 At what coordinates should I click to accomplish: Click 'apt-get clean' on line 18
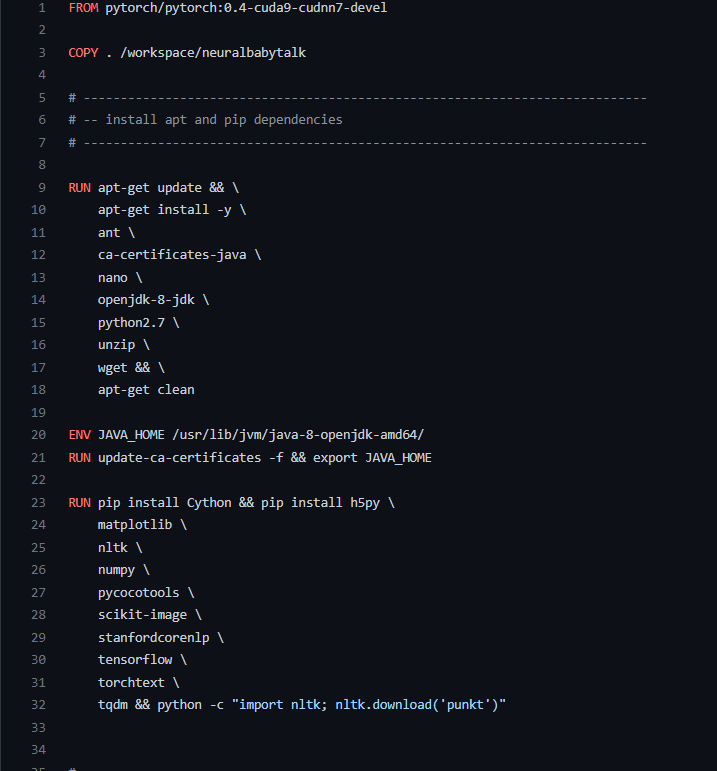pos(146,390)
